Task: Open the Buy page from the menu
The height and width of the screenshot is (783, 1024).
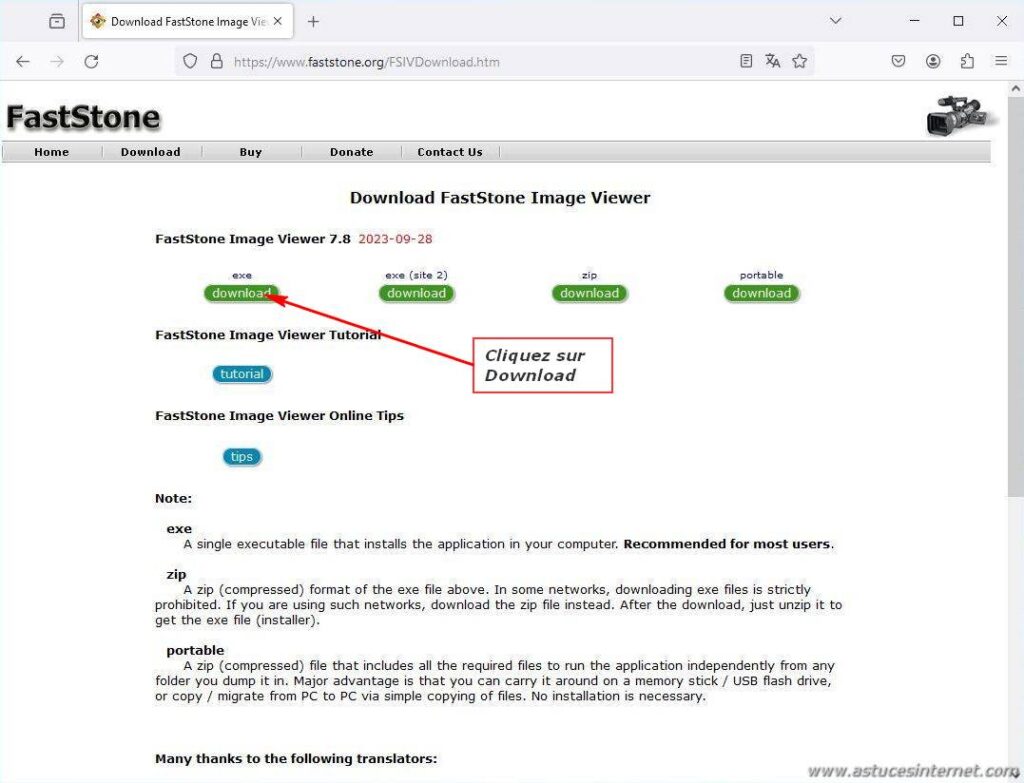Action: pyautogui.click(x=250, y=151)
